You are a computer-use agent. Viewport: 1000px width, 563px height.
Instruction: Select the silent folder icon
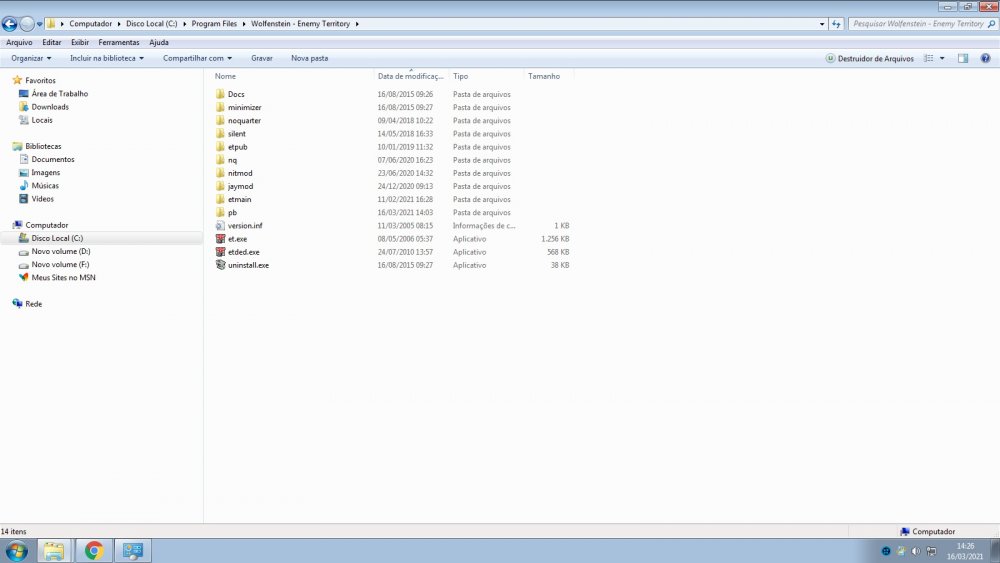tap(220, 133)
